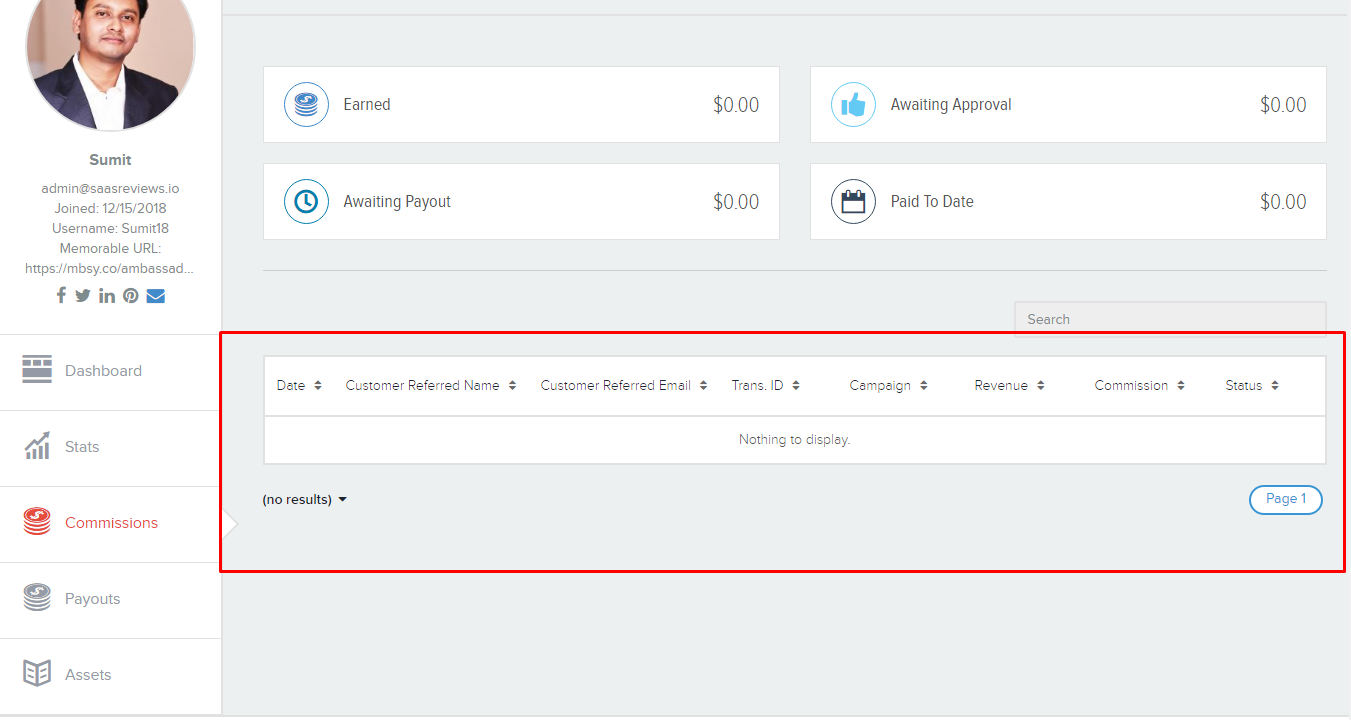Focus the Search input field
This screenshot has height=720, width=1351.
pyautogui.click(x=1170, y=319)
